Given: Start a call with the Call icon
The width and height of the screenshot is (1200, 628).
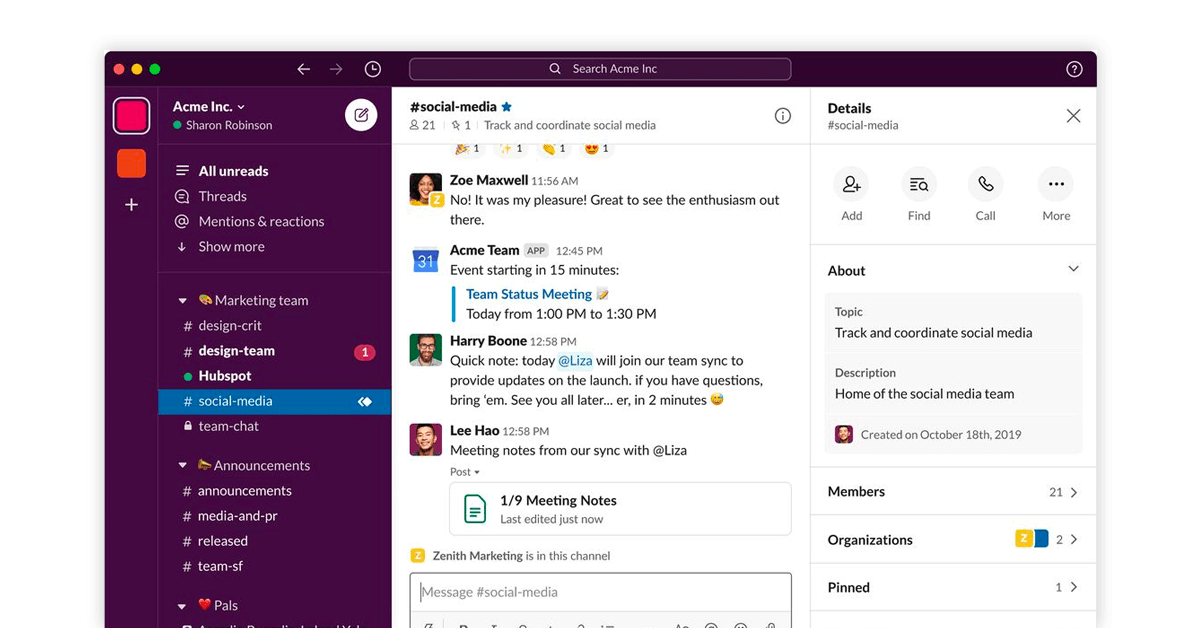Looking at the screenshot, I should pos(986,184).
